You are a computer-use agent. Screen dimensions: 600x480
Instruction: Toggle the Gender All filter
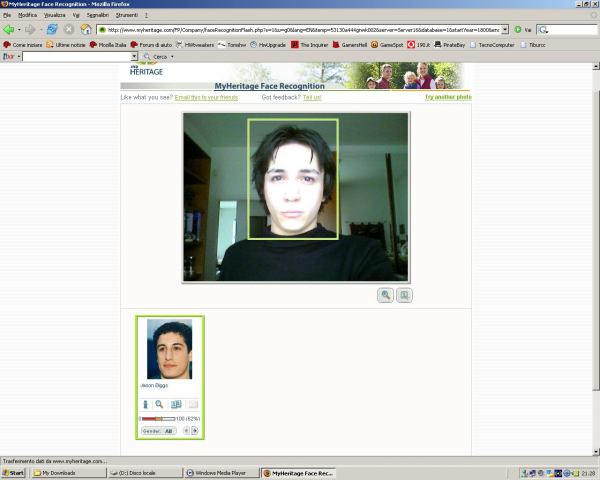coord(159,431)
